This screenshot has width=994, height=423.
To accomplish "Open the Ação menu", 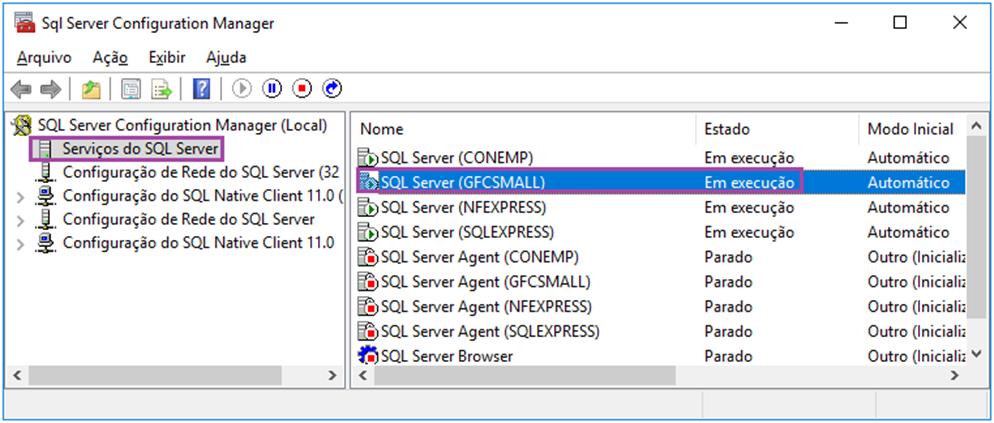I will click(110, 58).
